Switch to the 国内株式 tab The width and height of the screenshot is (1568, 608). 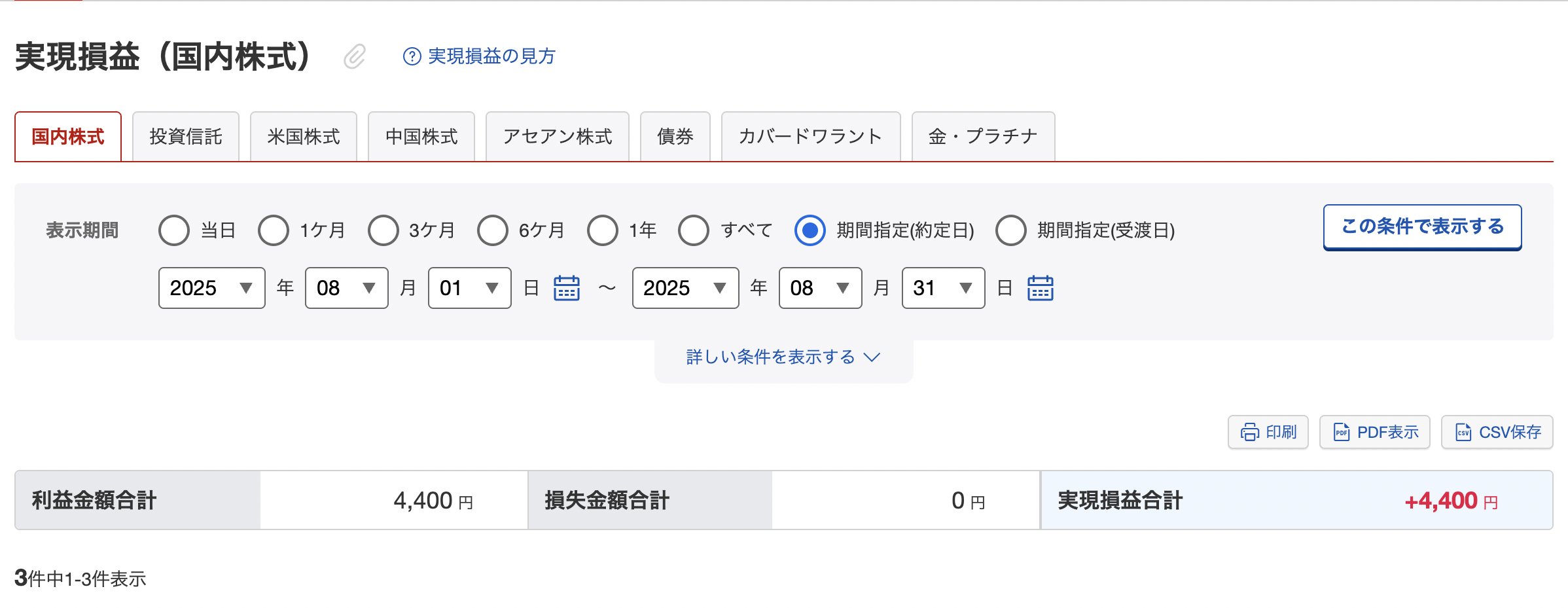point(68,136)
